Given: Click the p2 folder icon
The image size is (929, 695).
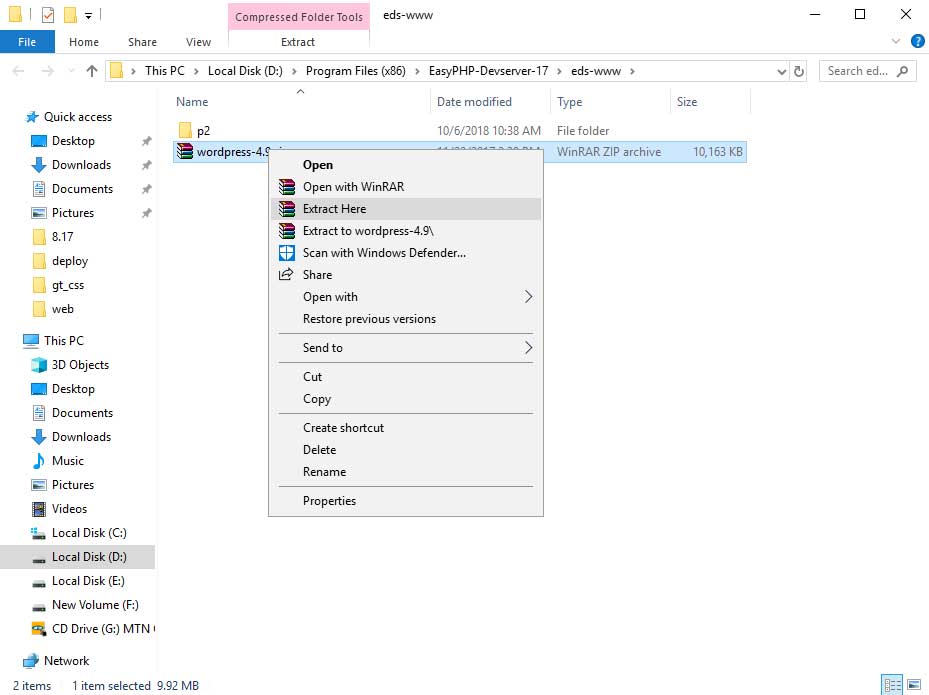Looking at the screenshot, I should [x=185, y=130].
